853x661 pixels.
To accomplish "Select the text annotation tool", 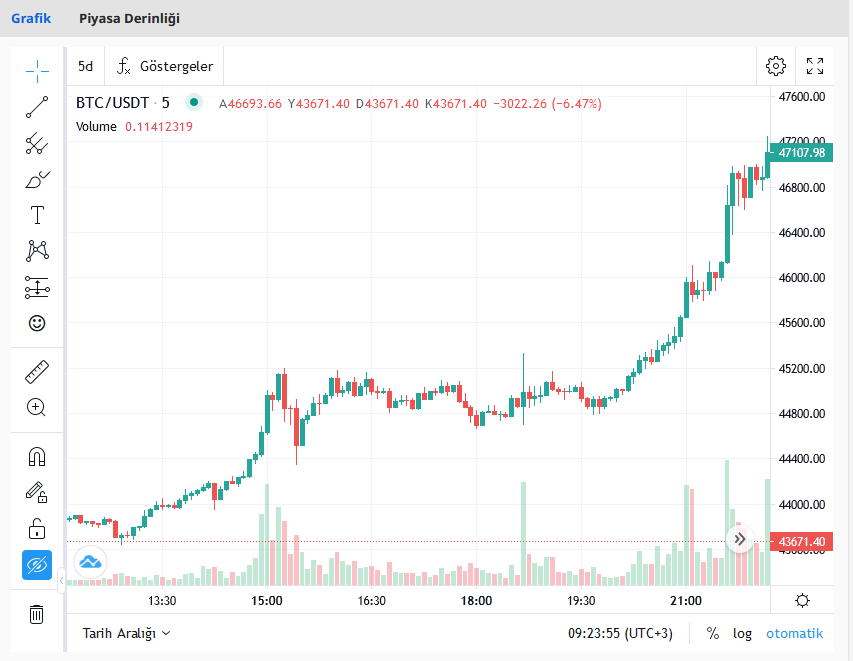I will click(x=37, y=214).
